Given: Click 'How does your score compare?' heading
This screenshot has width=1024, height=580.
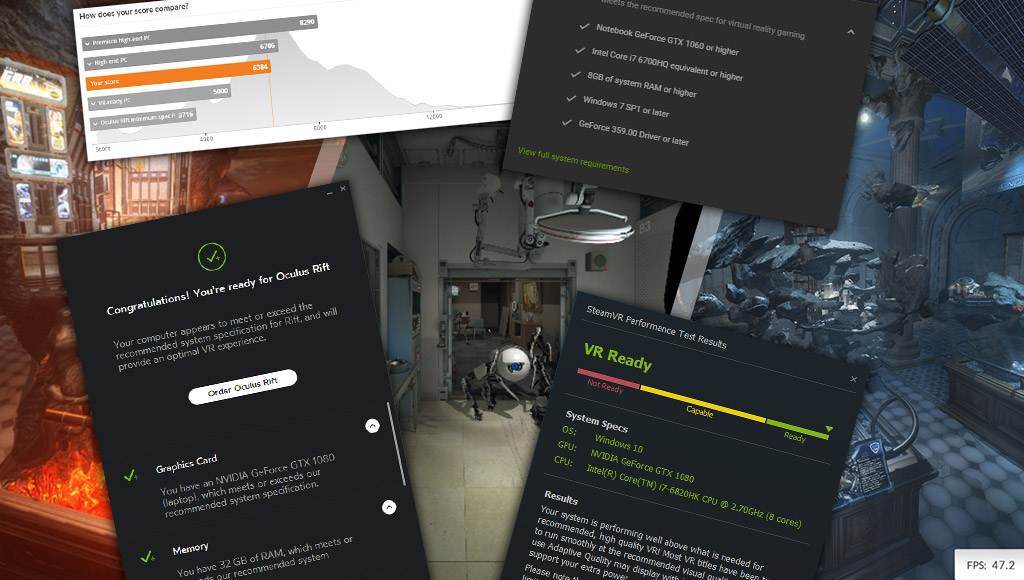Looking at the screenshot, I should click(x=134, y=11).
